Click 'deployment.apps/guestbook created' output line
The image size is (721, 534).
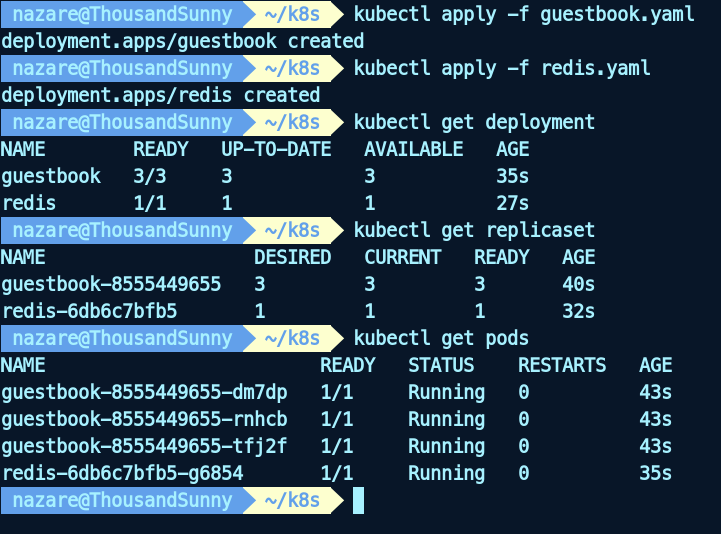(183, 41)
